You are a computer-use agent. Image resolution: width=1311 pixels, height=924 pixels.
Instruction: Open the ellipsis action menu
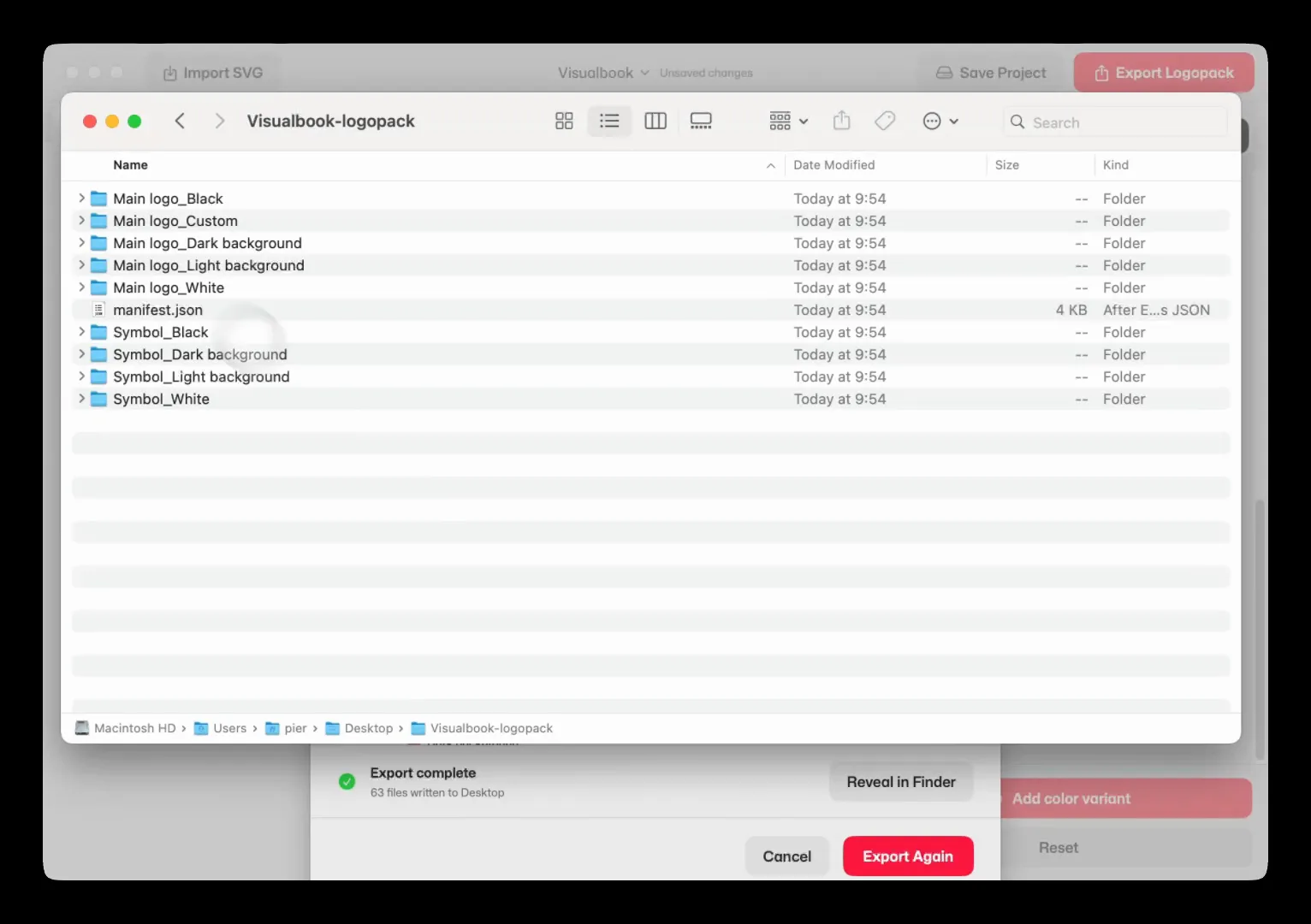[940, 121]
